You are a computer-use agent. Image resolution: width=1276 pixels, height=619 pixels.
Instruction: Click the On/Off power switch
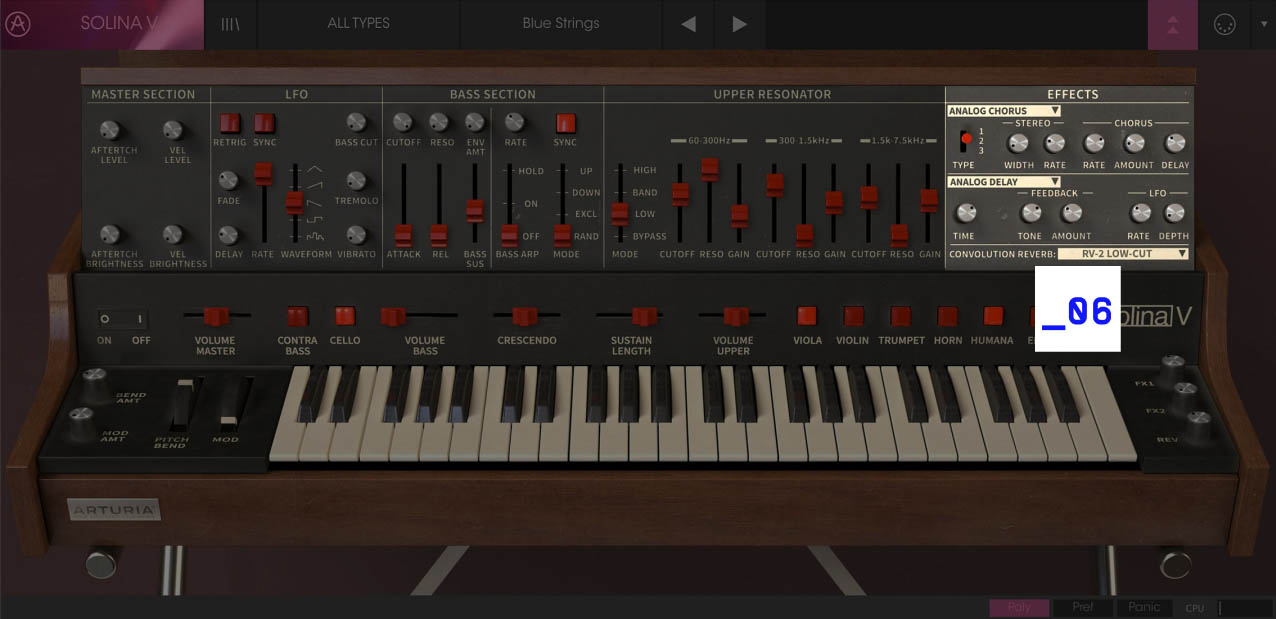123,319
